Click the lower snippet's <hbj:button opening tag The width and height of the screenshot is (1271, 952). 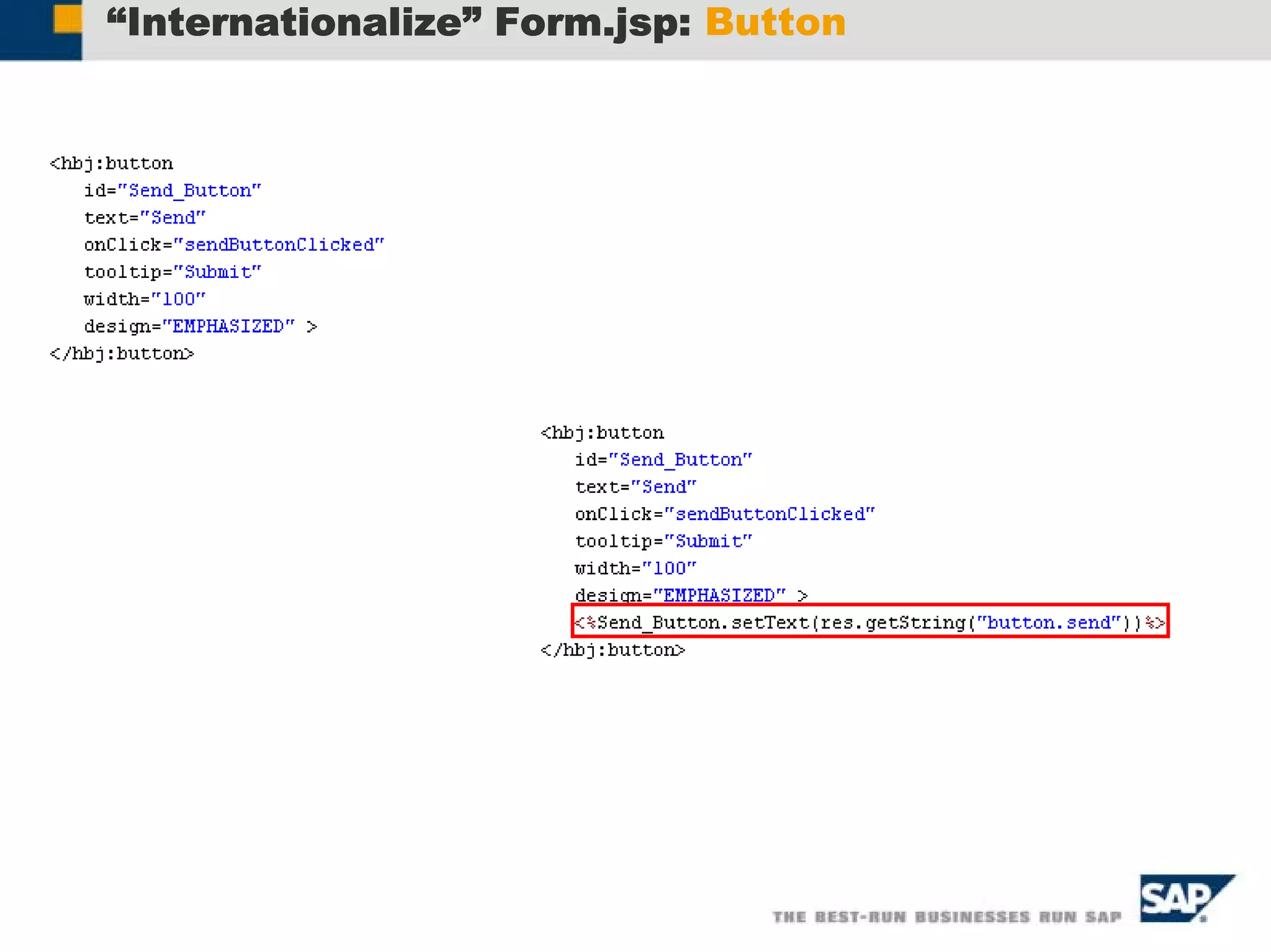pos(603,433)
